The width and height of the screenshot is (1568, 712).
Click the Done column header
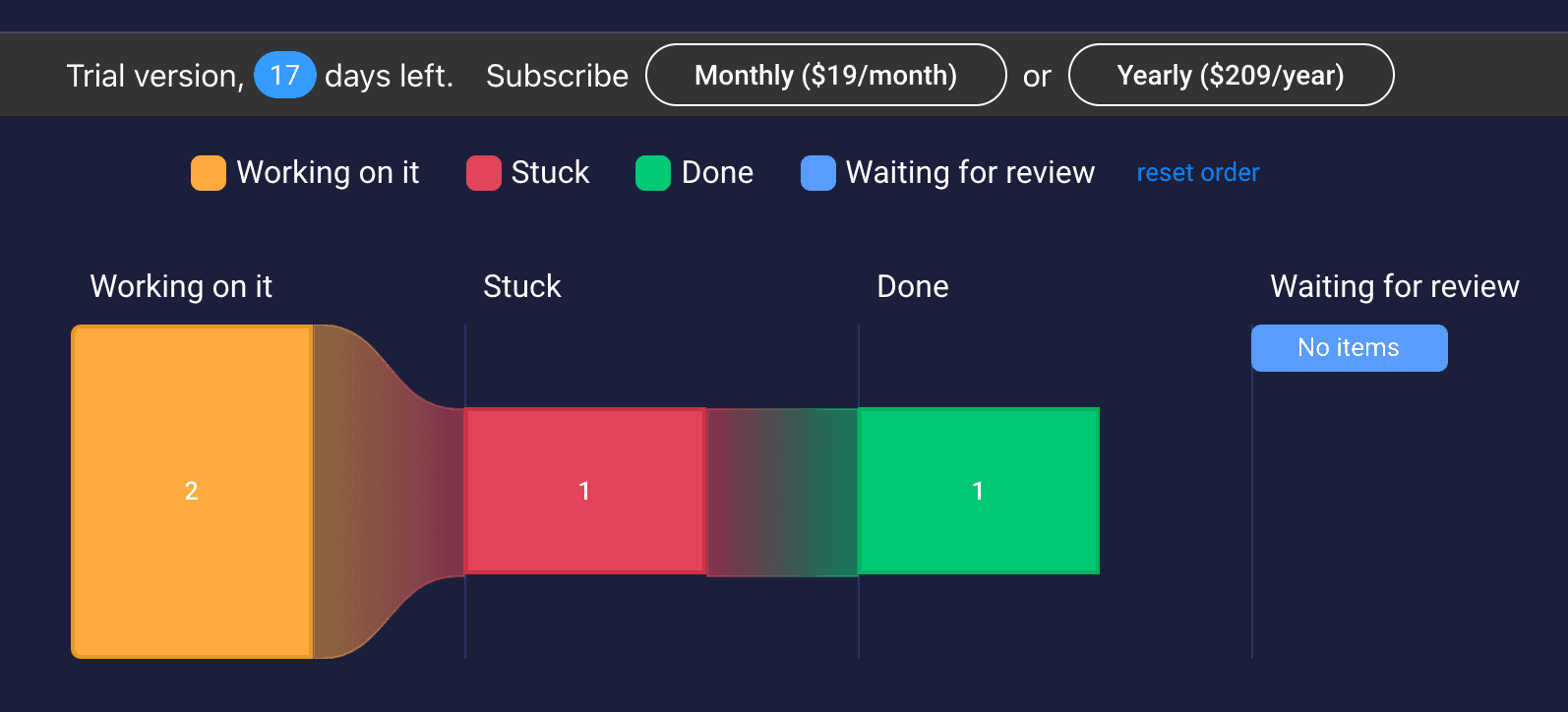click(912, 286)
